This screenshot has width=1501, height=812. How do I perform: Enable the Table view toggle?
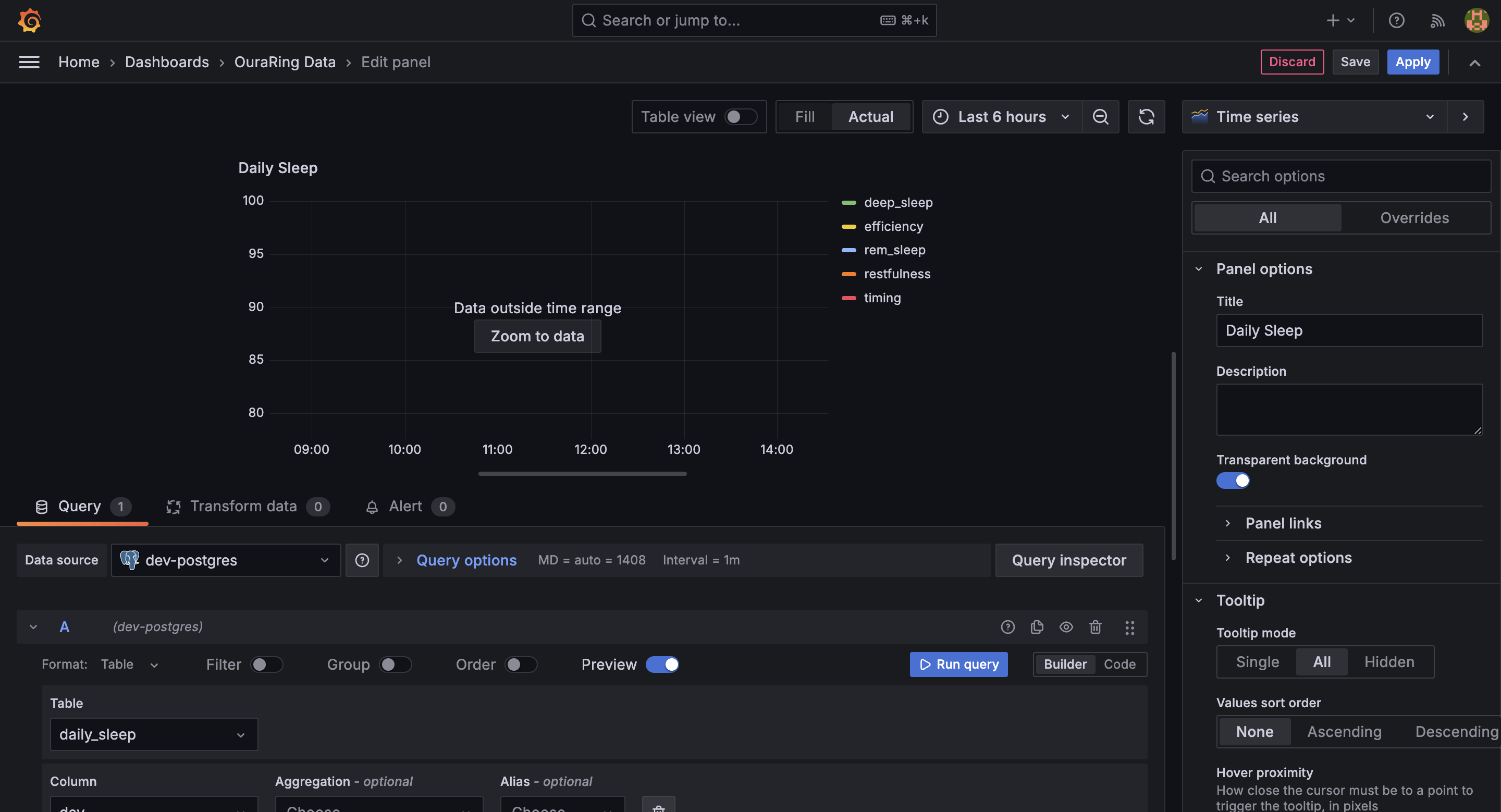click(x=740, y=117)
